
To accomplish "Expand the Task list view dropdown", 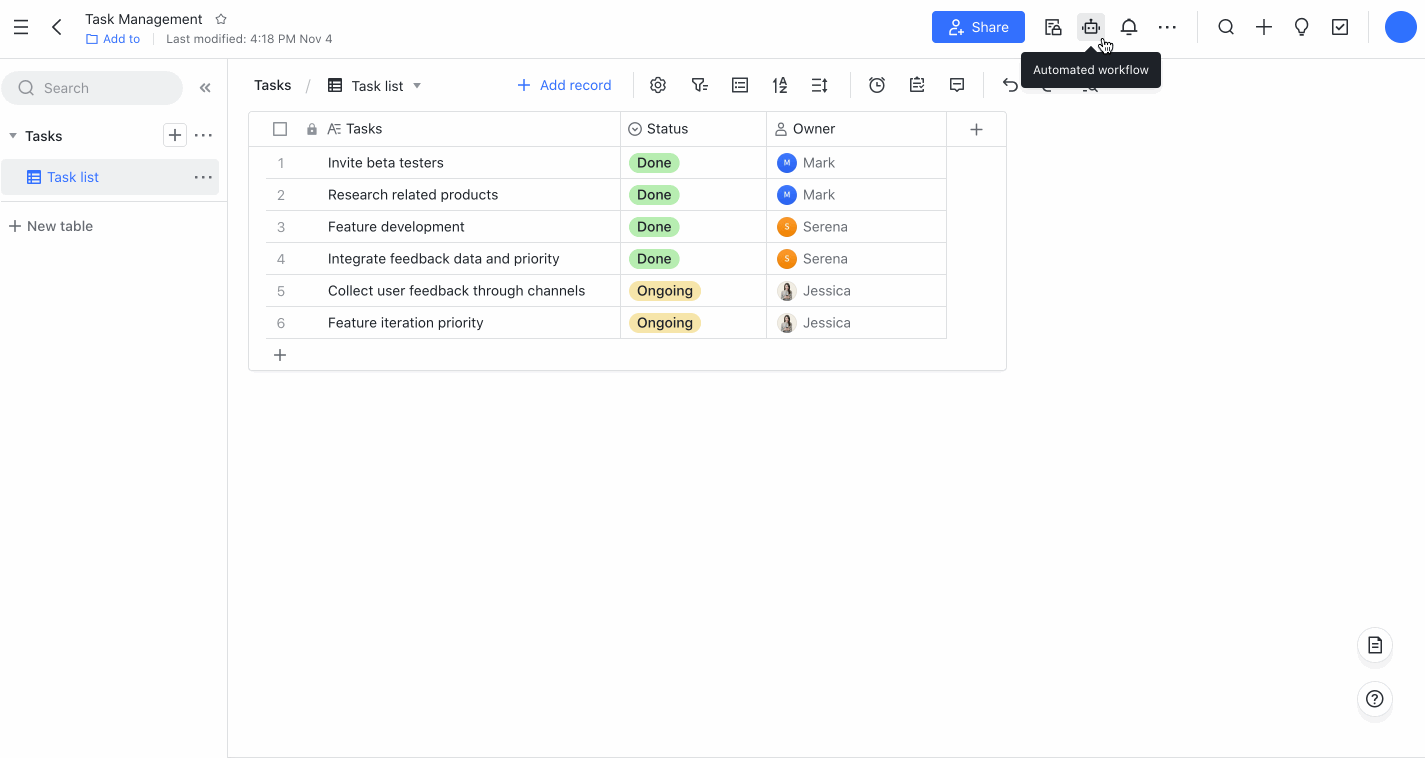I will (x=417, y=85).
